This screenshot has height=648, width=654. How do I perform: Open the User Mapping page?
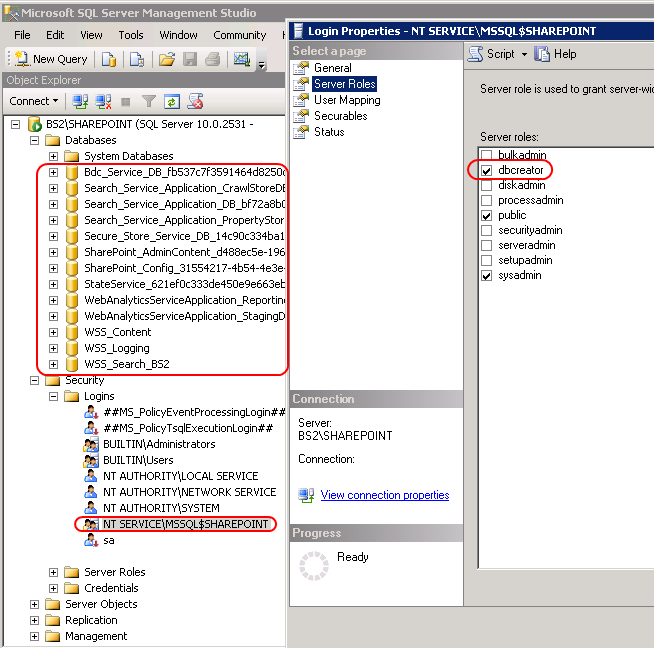[x=346, y=100]
